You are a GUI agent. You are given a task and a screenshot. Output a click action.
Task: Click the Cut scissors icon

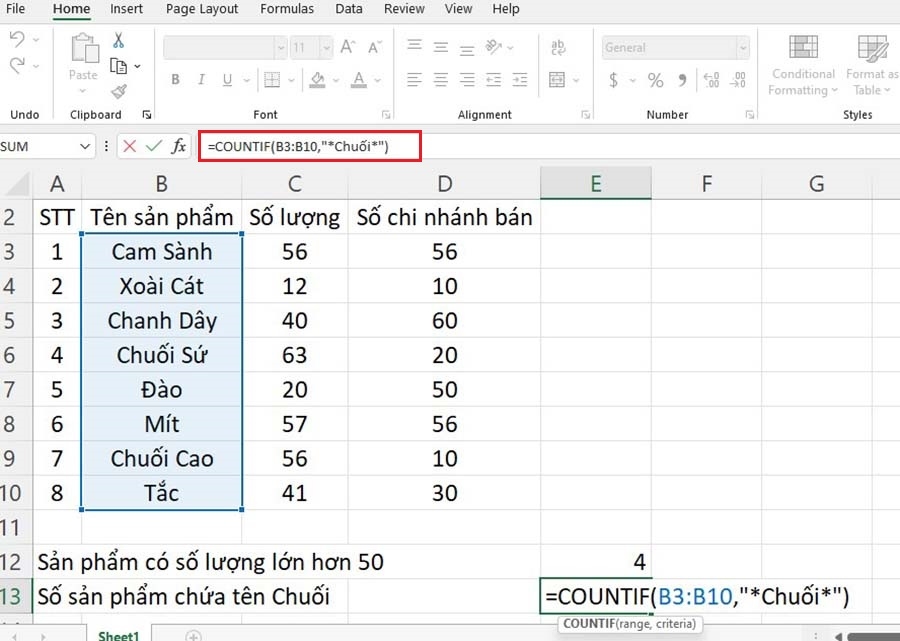(118, 40)
